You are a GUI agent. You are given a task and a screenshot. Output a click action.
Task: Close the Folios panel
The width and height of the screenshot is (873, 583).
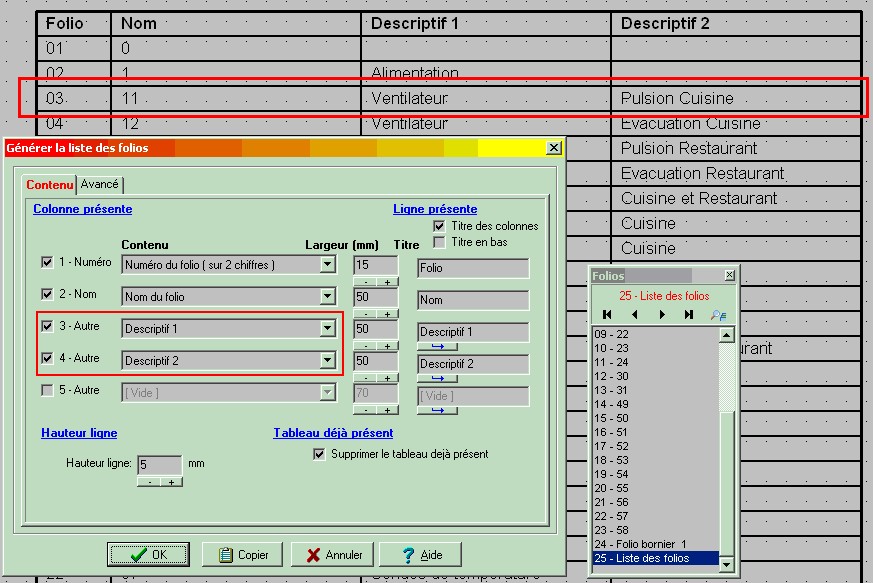(729, 275)
